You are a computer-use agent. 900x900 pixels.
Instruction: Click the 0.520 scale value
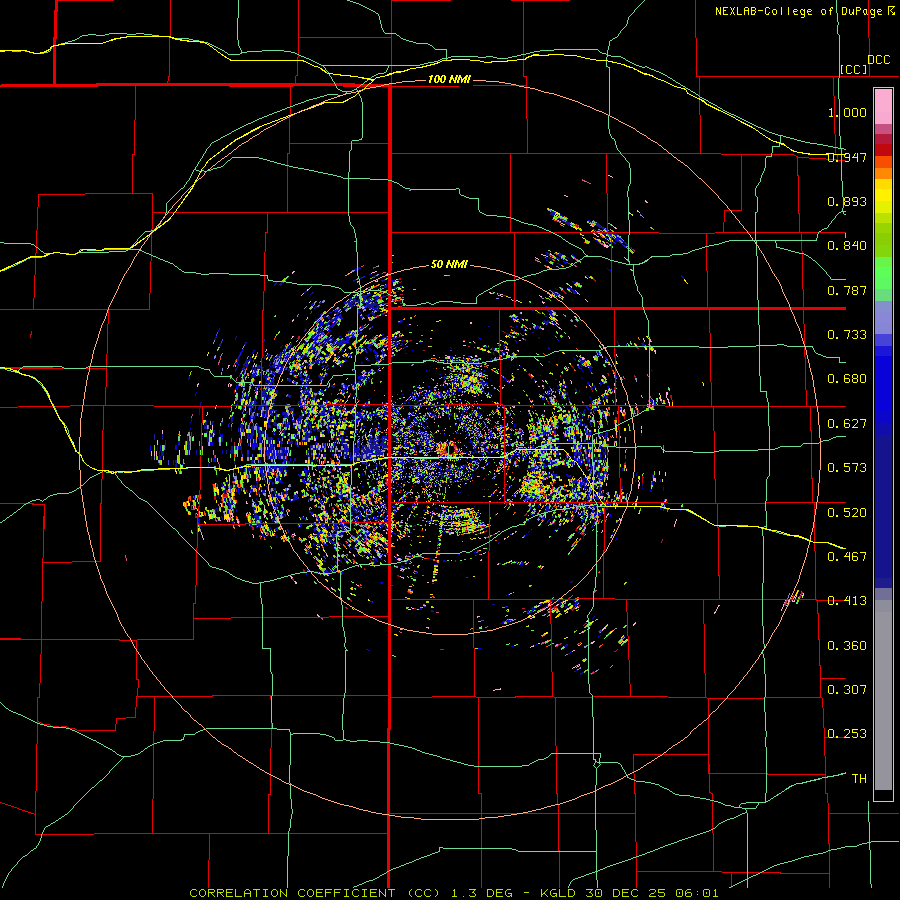pyautogui.click(x=847, y=513)
